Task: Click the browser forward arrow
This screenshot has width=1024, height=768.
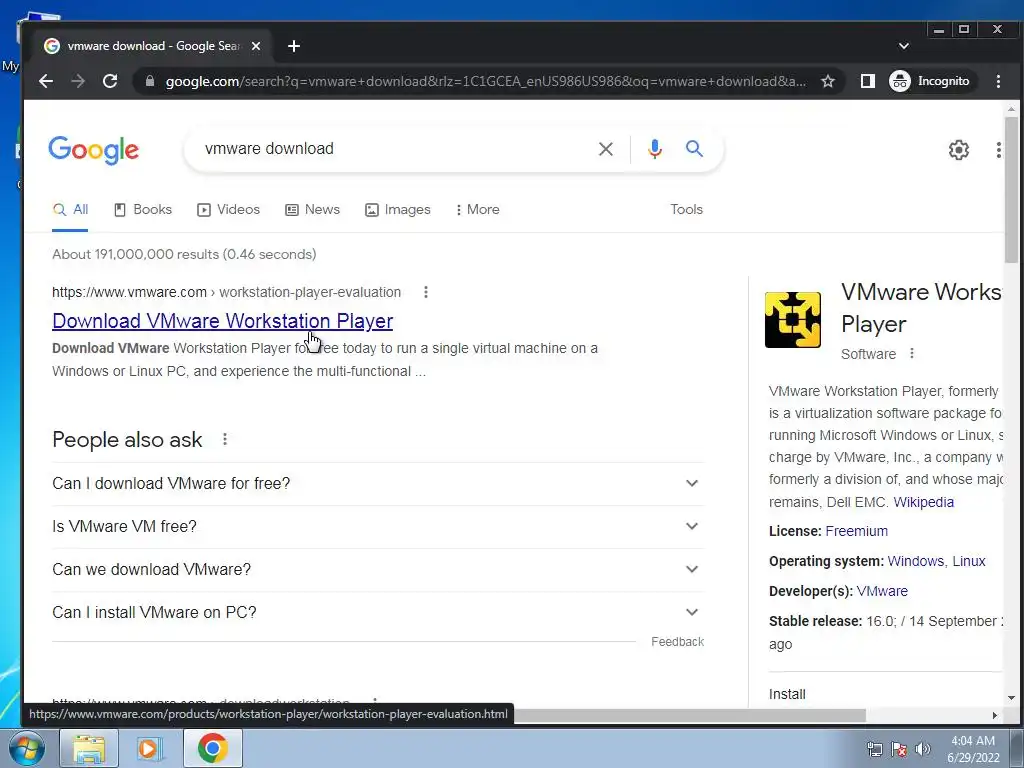Action: pos(78,81)
